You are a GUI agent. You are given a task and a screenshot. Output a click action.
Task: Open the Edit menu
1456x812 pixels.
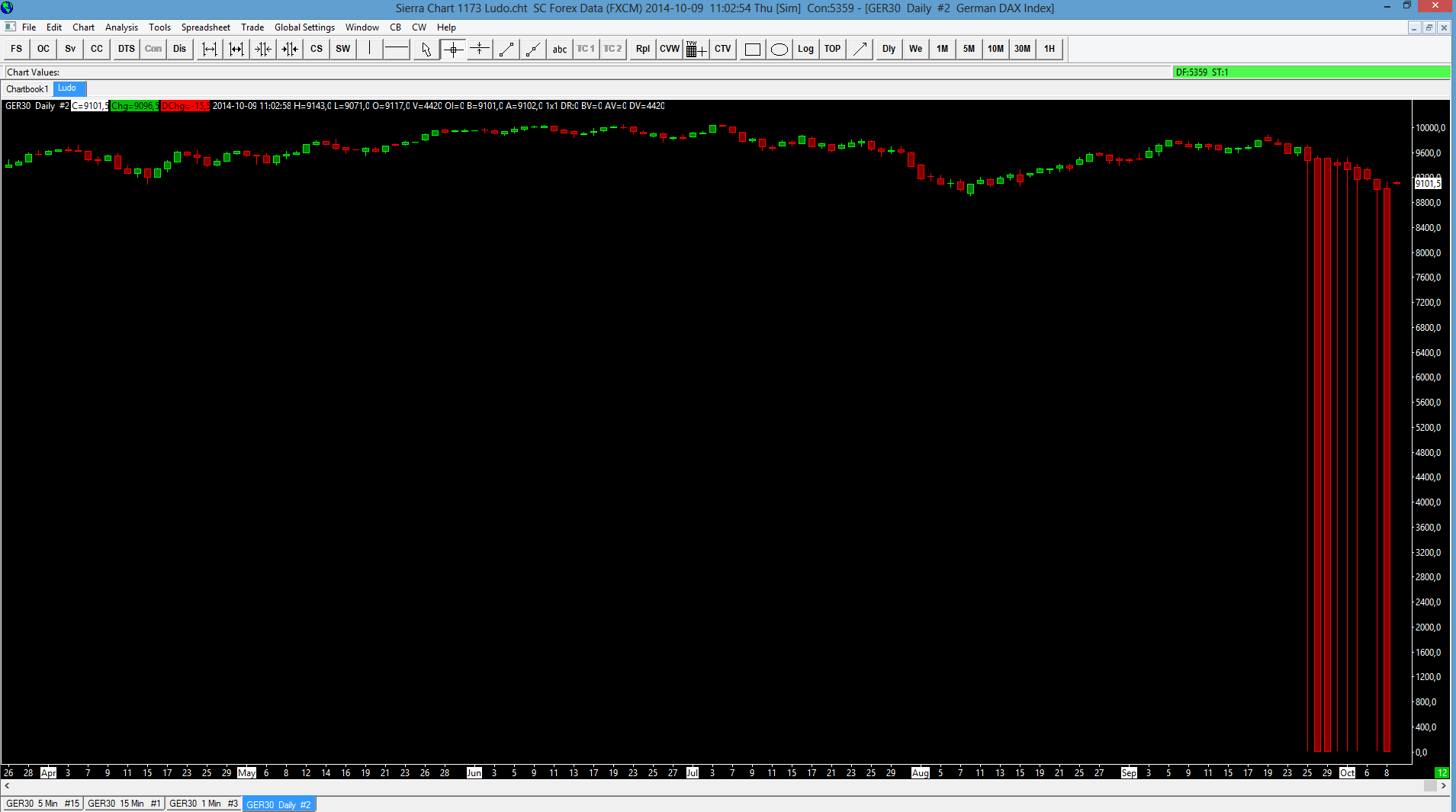(54, 27)
